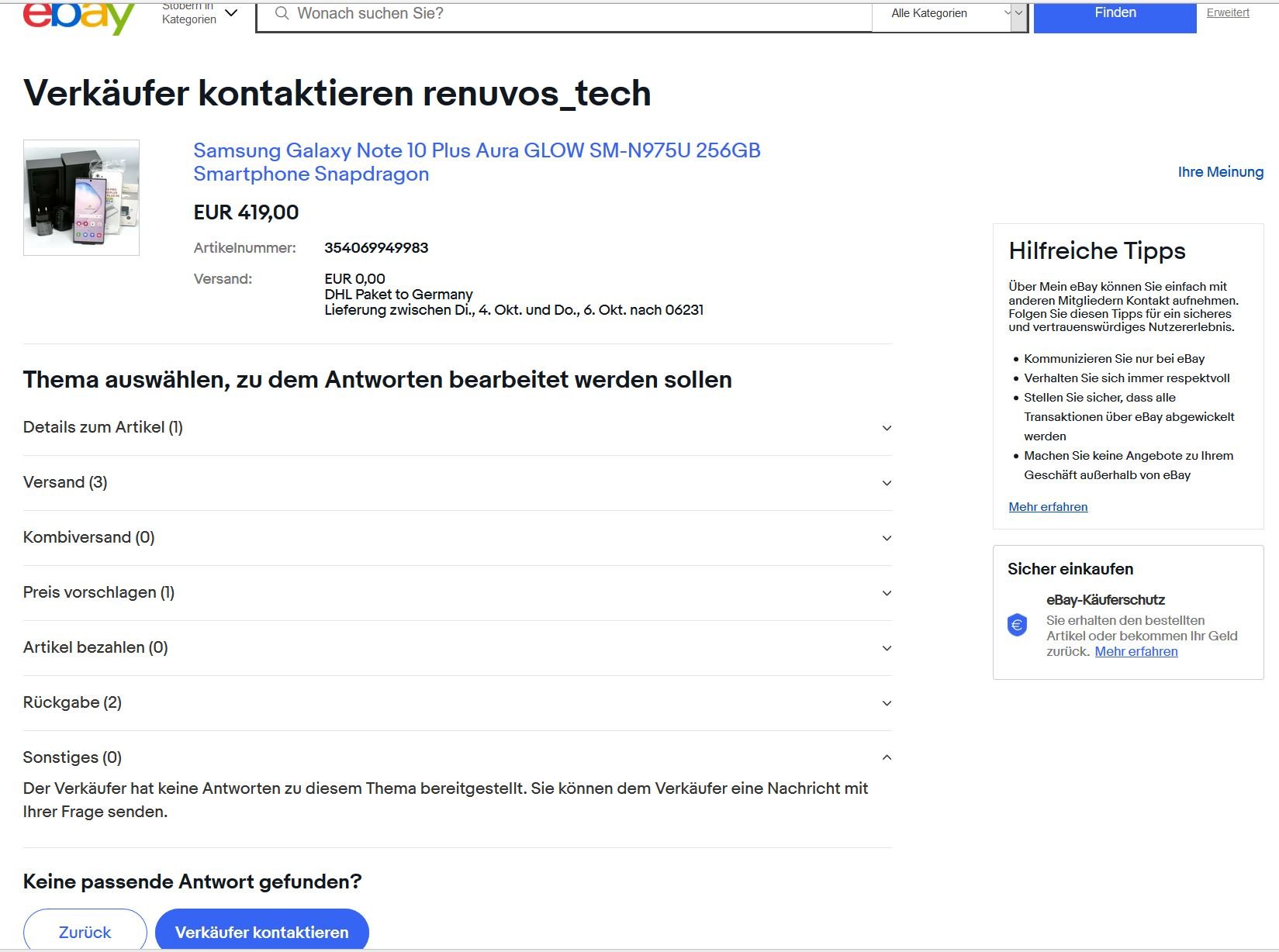Click the Lieferung zwischen Di., 4. Okt. text
The image size is (1279, 952).
pyautogui.click(x=513, y=310)
